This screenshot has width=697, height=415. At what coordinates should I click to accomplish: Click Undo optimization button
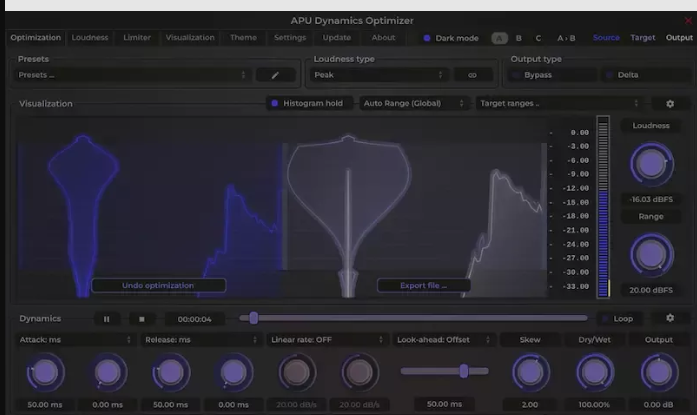pos(158,285)
